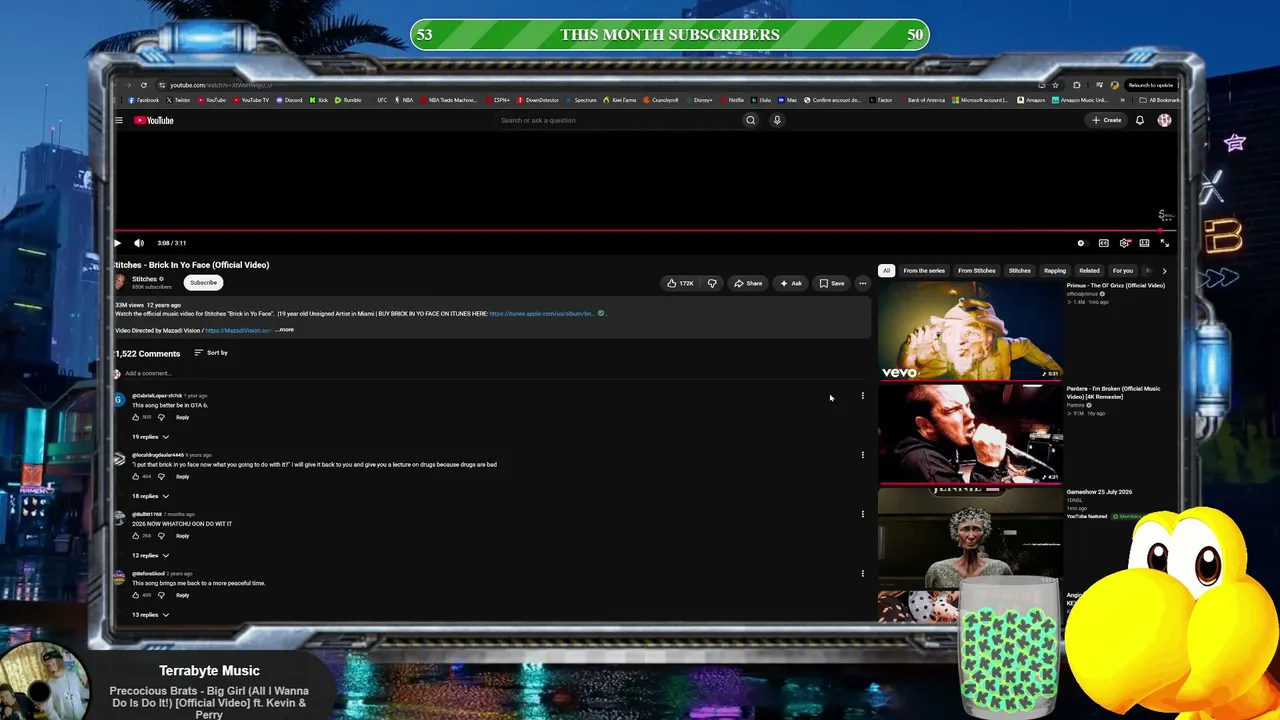Open options for the peaceful time comment

tap(862, 573)
